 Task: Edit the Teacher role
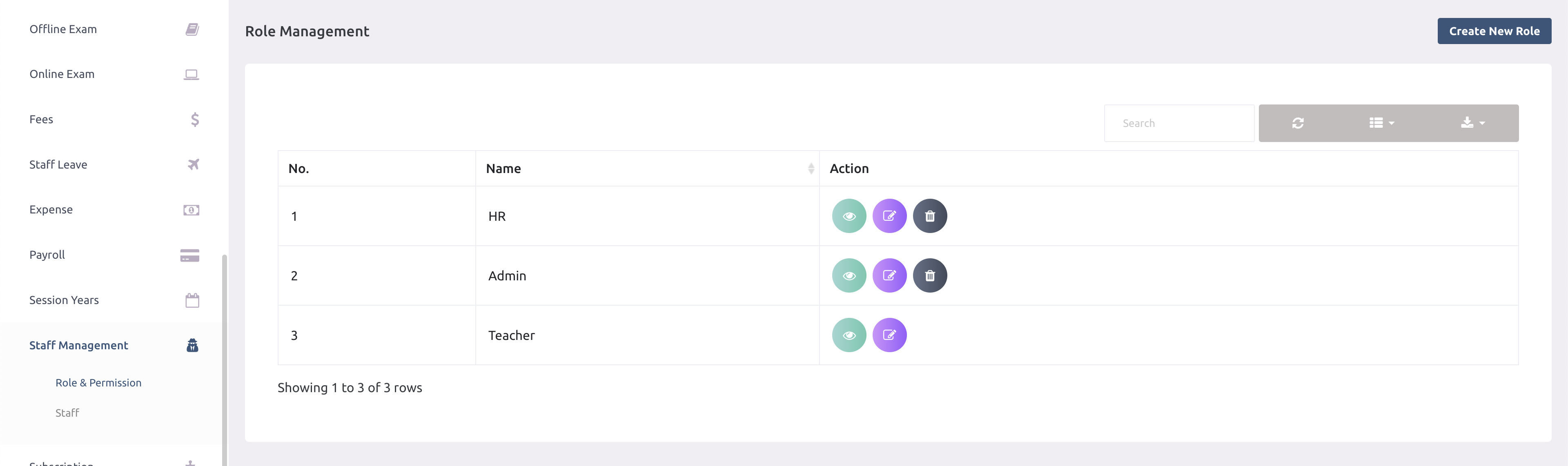pyautogui.click(x=889, y=335)
